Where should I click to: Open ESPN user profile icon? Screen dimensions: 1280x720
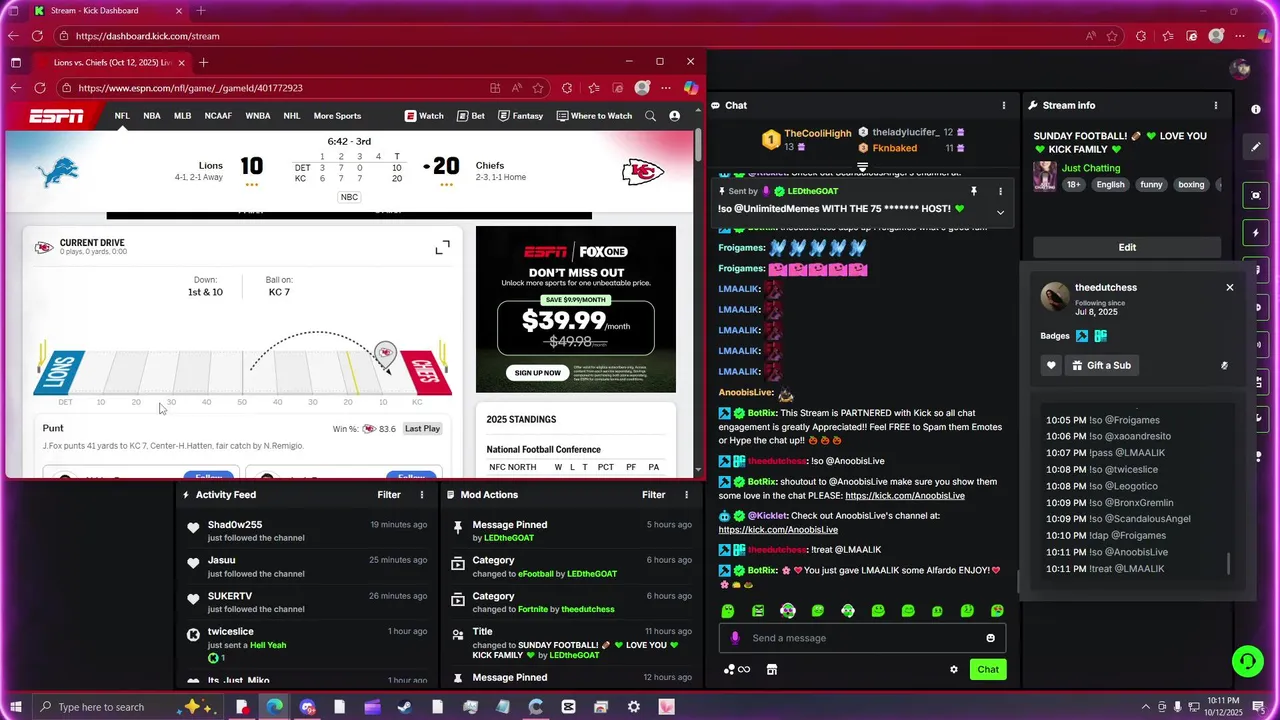click(675, 116)
